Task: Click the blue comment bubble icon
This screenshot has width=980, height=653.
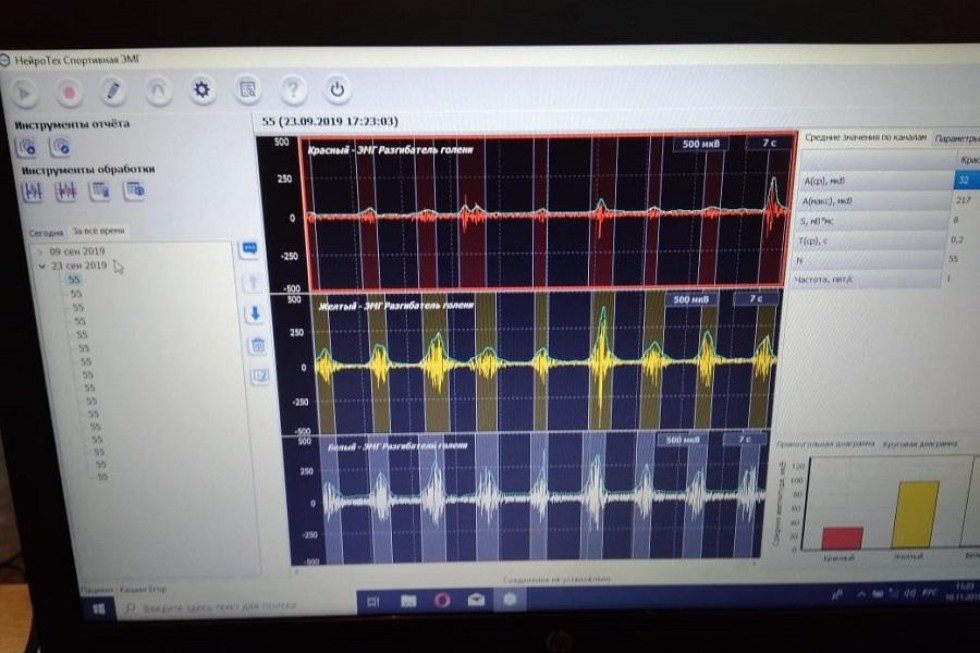Action: click(250, 248)
